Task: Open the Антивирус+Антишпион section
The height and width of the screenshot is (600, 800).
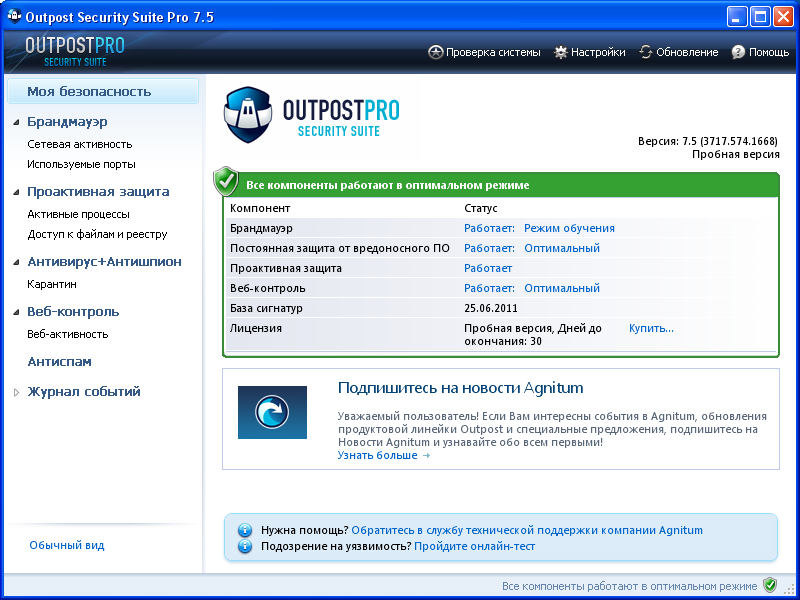Action: (104, 262)
